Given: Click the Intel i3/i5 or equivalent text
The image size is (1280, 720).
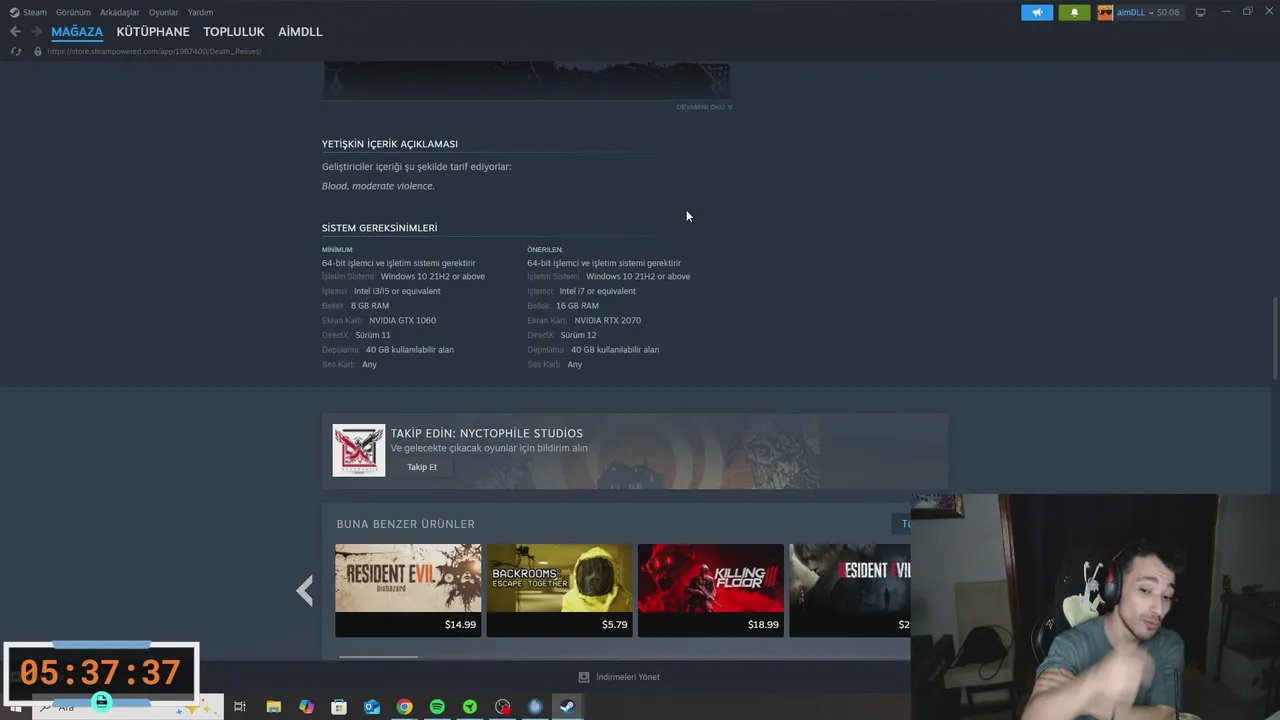Looking at the screenshot, I should (x=397, y=291).
